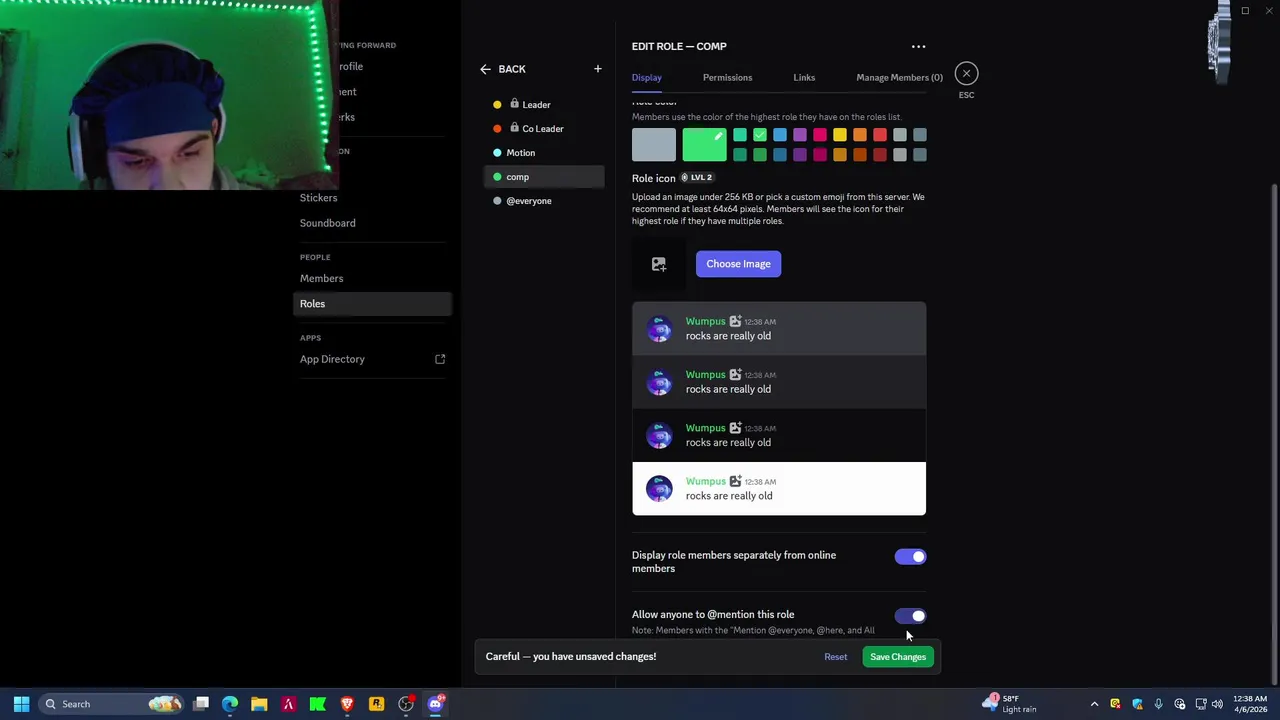
Task: Click the upload image placeholder icon
Action: 659,264
